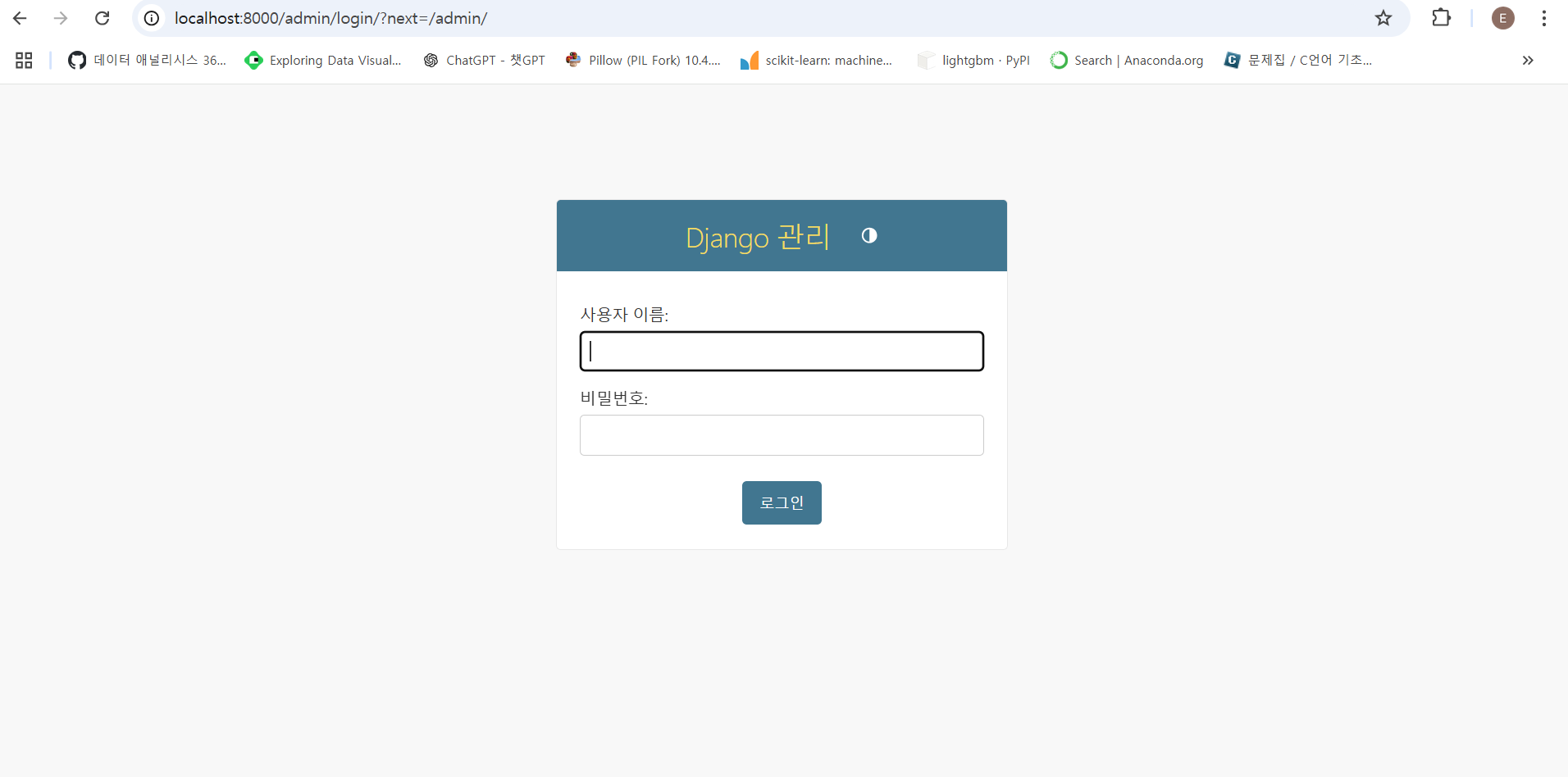Bookmark this page with the star icon
The image size is (1568, 777).
pos(1383,18)
